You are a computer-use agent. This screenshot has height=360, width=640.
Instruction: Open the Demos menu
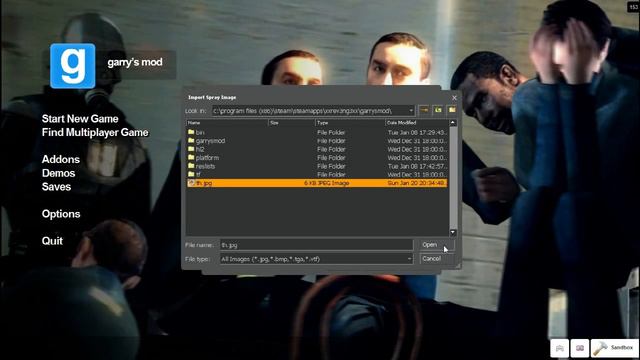pos(58,173)
